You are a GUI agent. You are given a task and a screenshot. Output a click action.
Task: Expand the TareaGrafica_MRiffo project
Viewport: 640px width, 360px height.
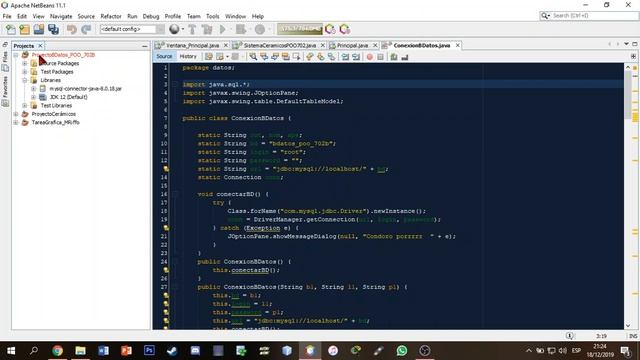coord(16,122)
